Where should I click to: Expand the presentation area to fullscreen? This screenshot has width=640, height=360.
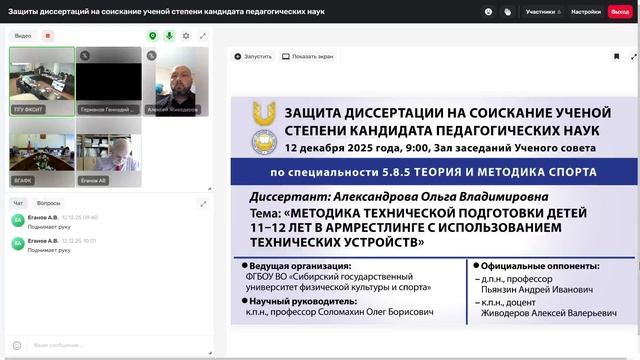[x=633, y=57]
